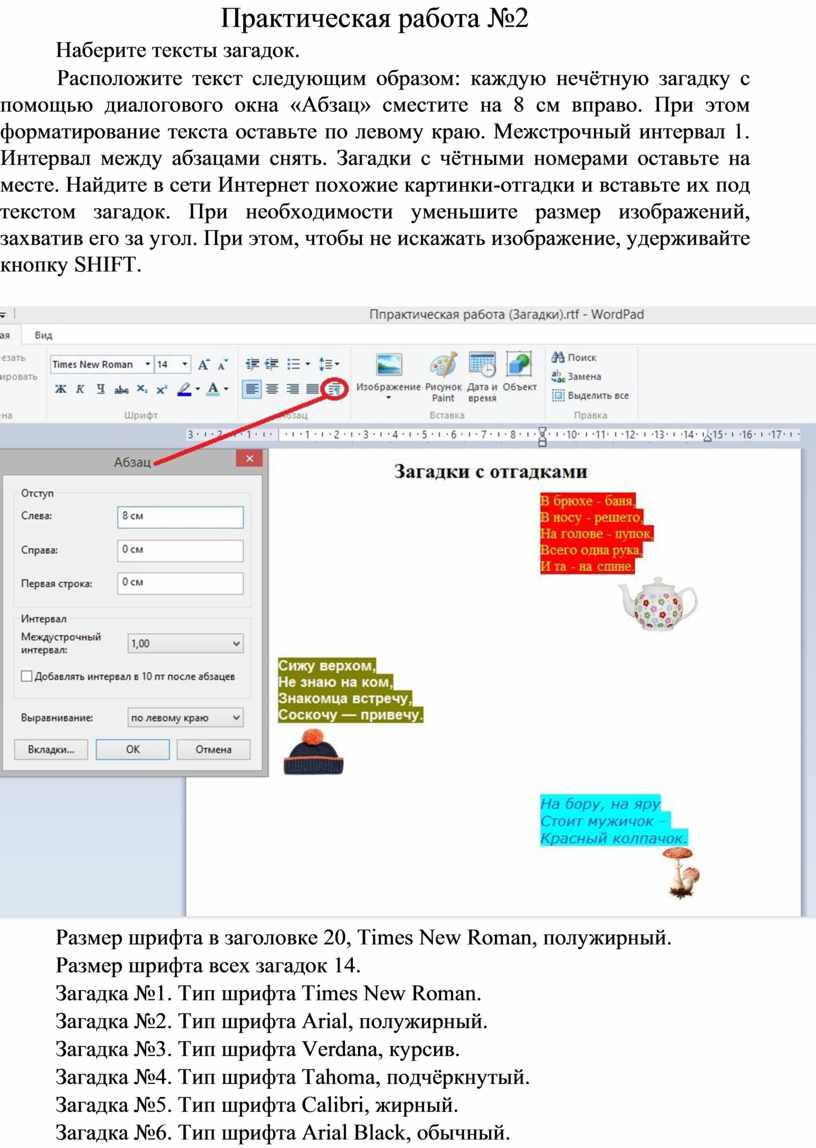Increase the paragraph indent

point(272,364)
